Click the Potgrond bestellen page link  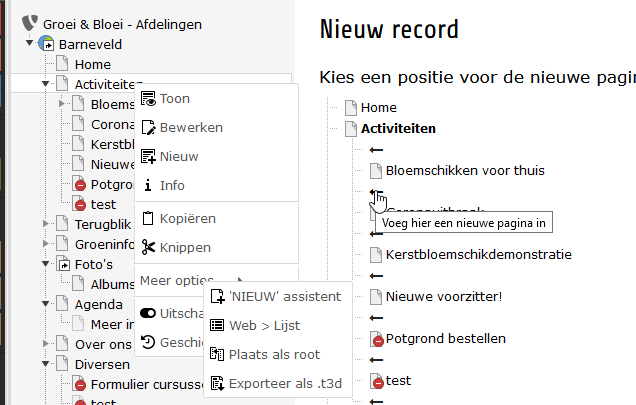(445, 339)
